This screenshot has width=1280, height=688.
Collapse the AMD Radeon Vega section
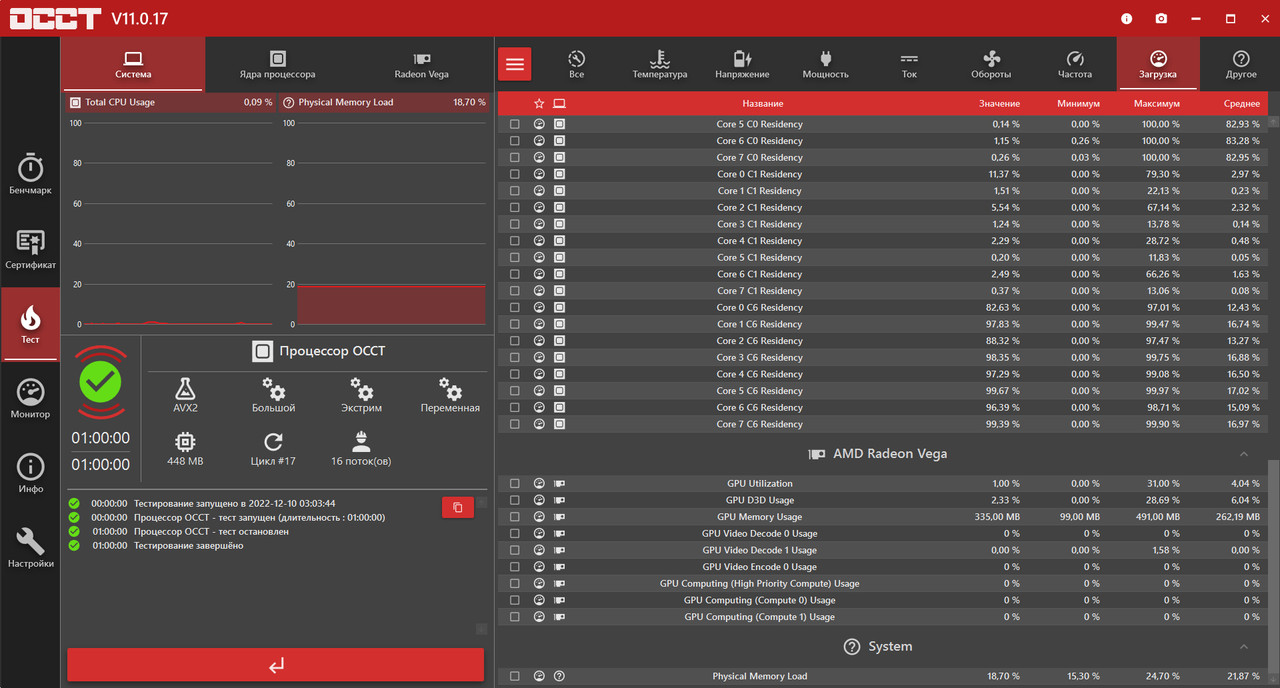tap(1244, 454)
